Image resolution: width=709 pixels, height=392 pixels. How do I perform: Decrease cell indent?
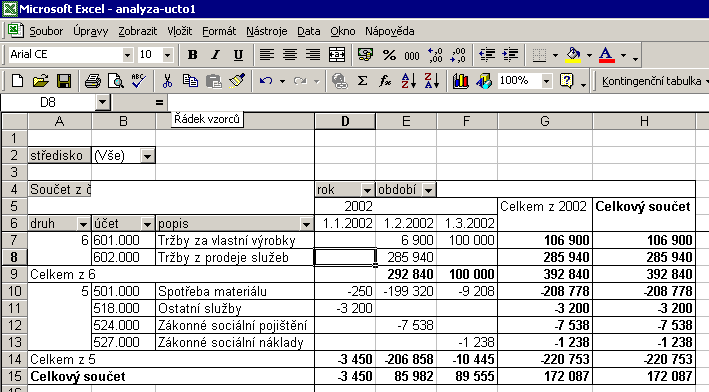(487, 55)
